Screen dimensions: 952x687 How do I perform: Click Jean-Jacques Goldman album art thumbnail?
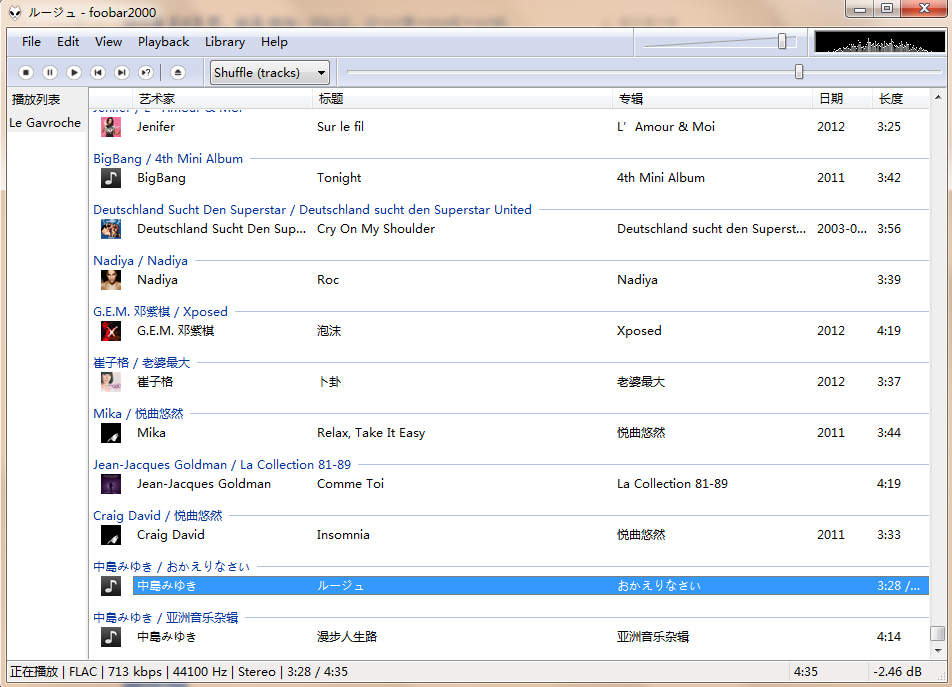point(110,484)
